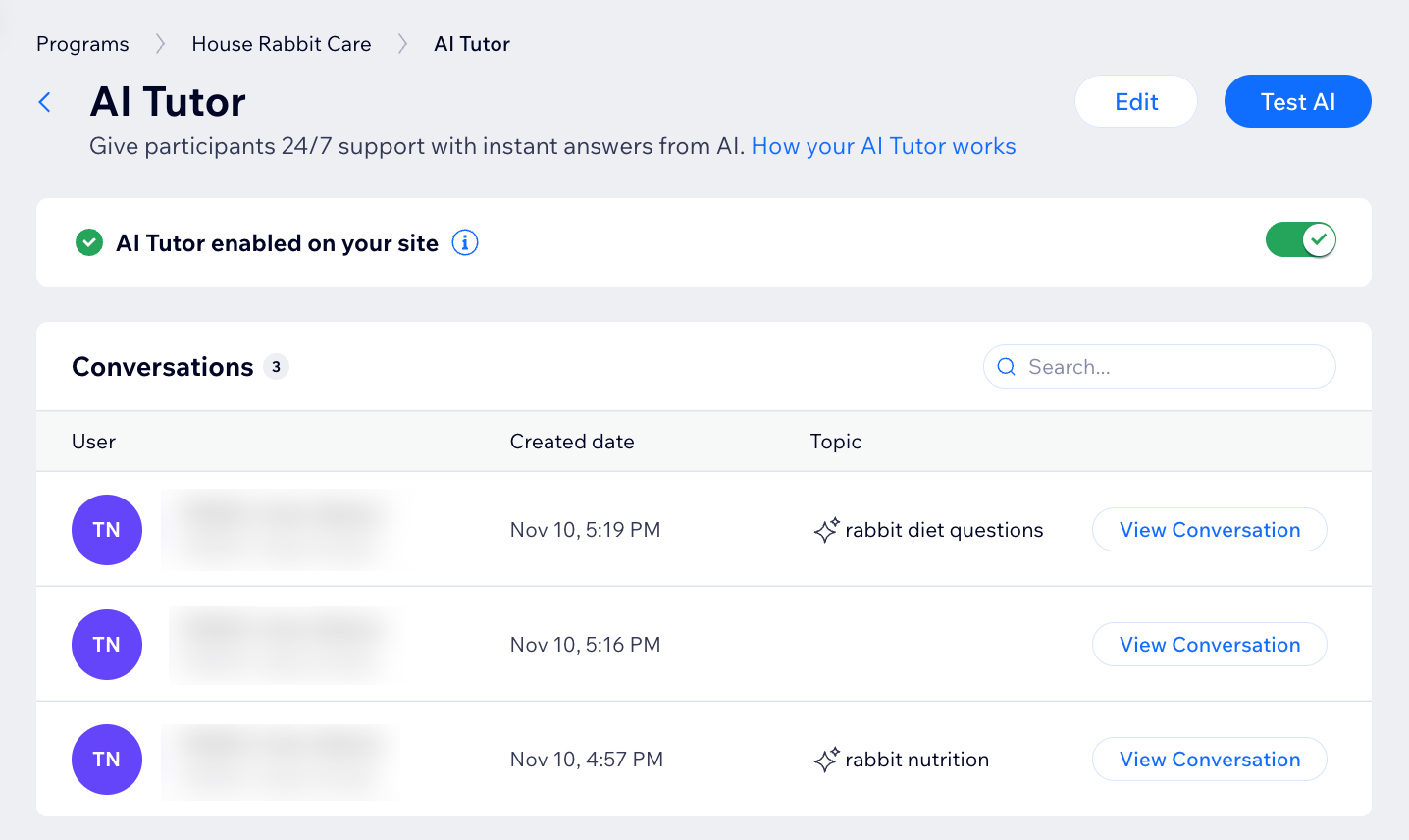Viewport: 1409px width, 840px height.
Task: Disable the AI Tutor toggle switch
Action: [1300, 239]
